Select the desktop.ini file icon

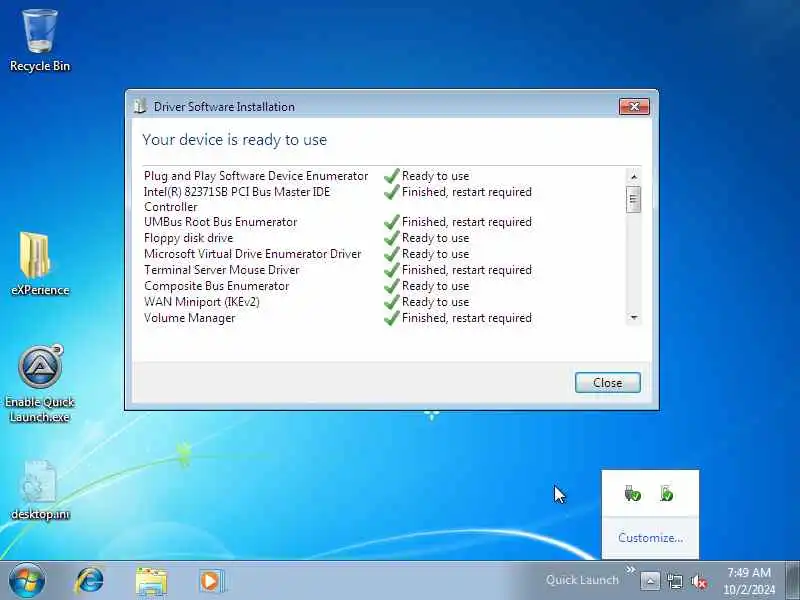point(39,491)
